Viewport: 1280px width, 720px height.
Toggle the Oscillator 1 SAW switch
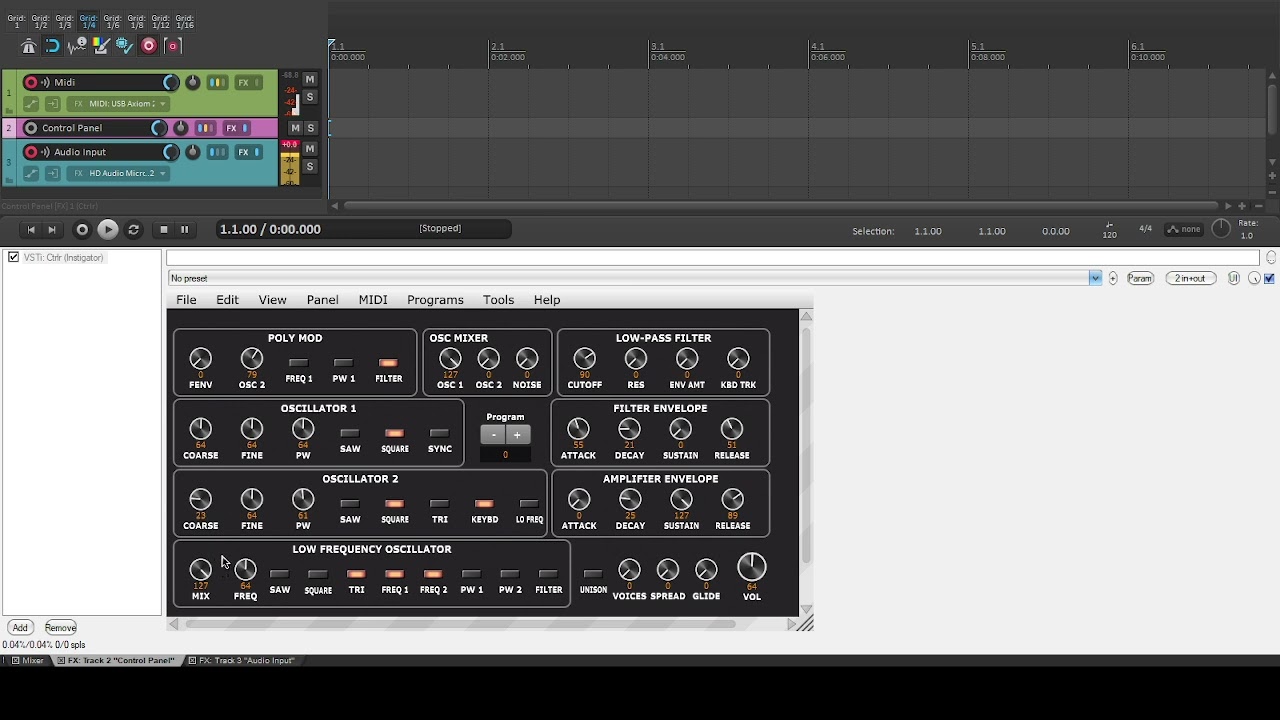pos(349,434)
